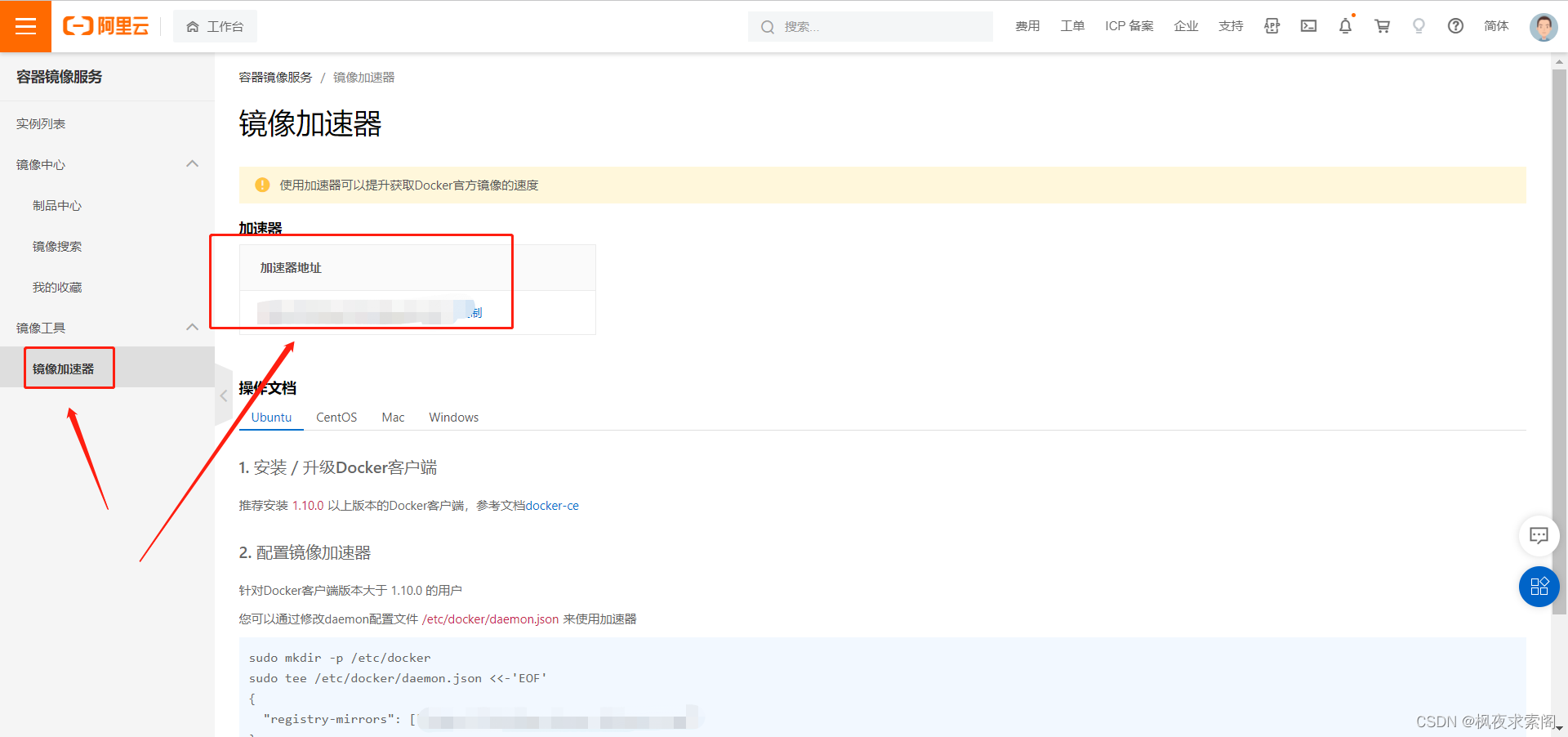Click the Aliyun logo
The image size is (1568, 737).
click(x=106, y=26)
